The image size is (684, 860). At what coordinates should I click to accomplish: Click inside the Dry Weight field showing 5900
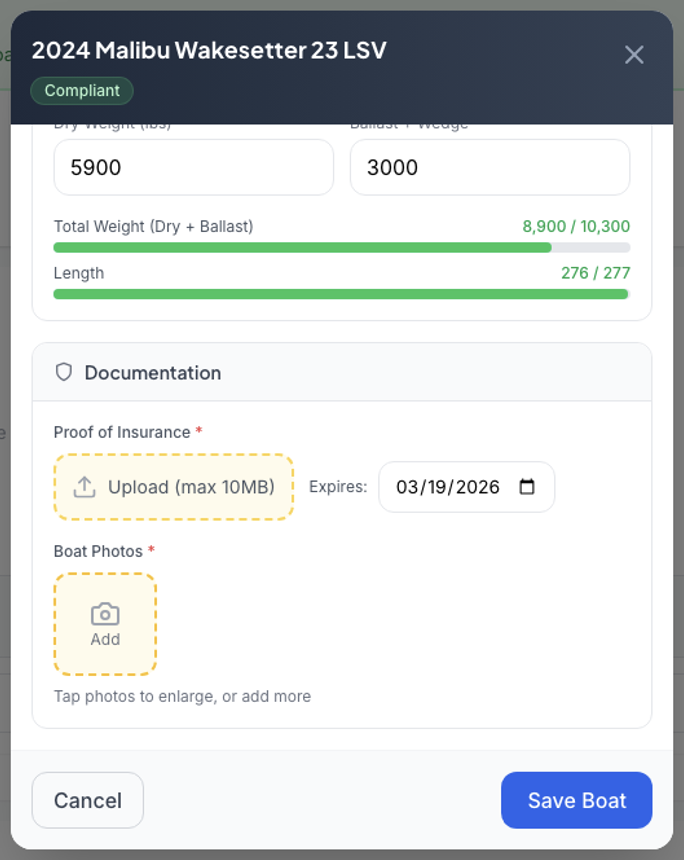pyautogui.click(x=193, y=167)
